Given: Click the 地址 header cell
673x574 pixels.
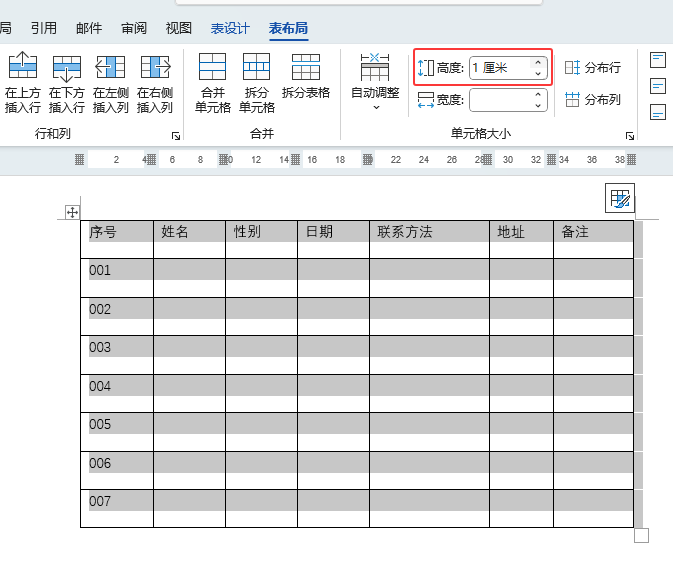Looking at the screenshot, I should pos(521,240).
